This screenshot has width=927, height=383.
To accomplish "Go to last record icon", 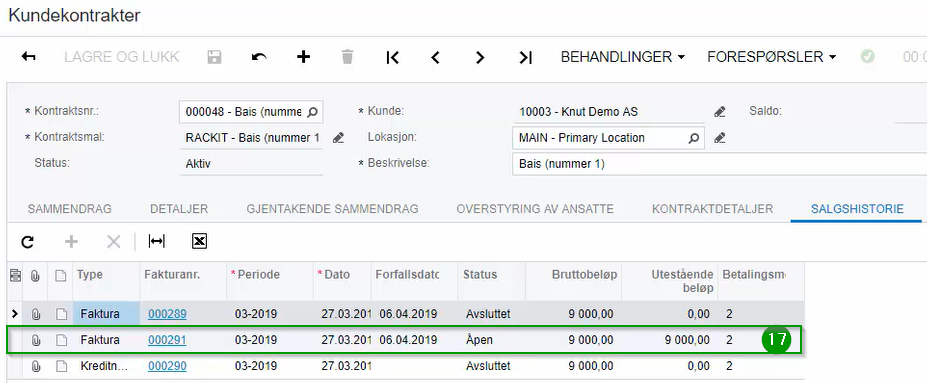I will [x=525, y=57].
